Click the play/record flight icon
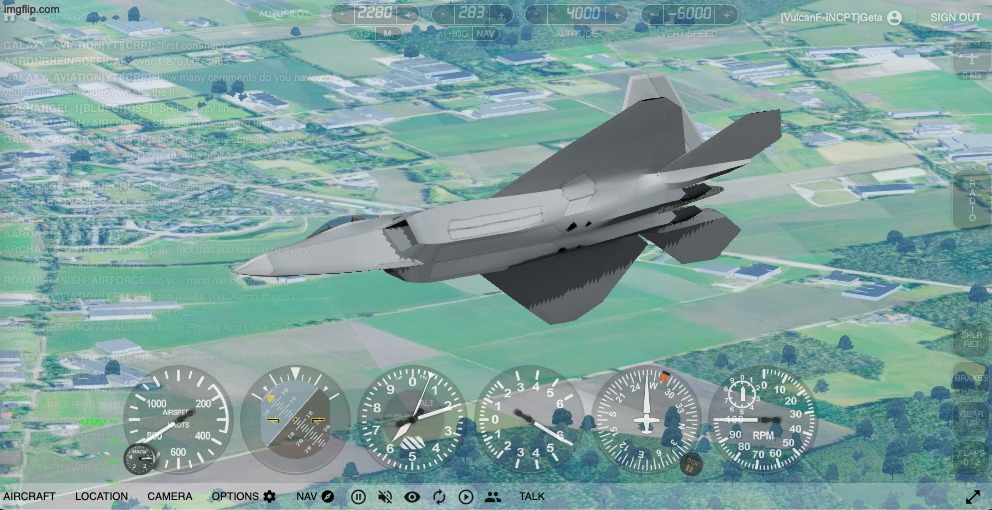 point(466,496)
